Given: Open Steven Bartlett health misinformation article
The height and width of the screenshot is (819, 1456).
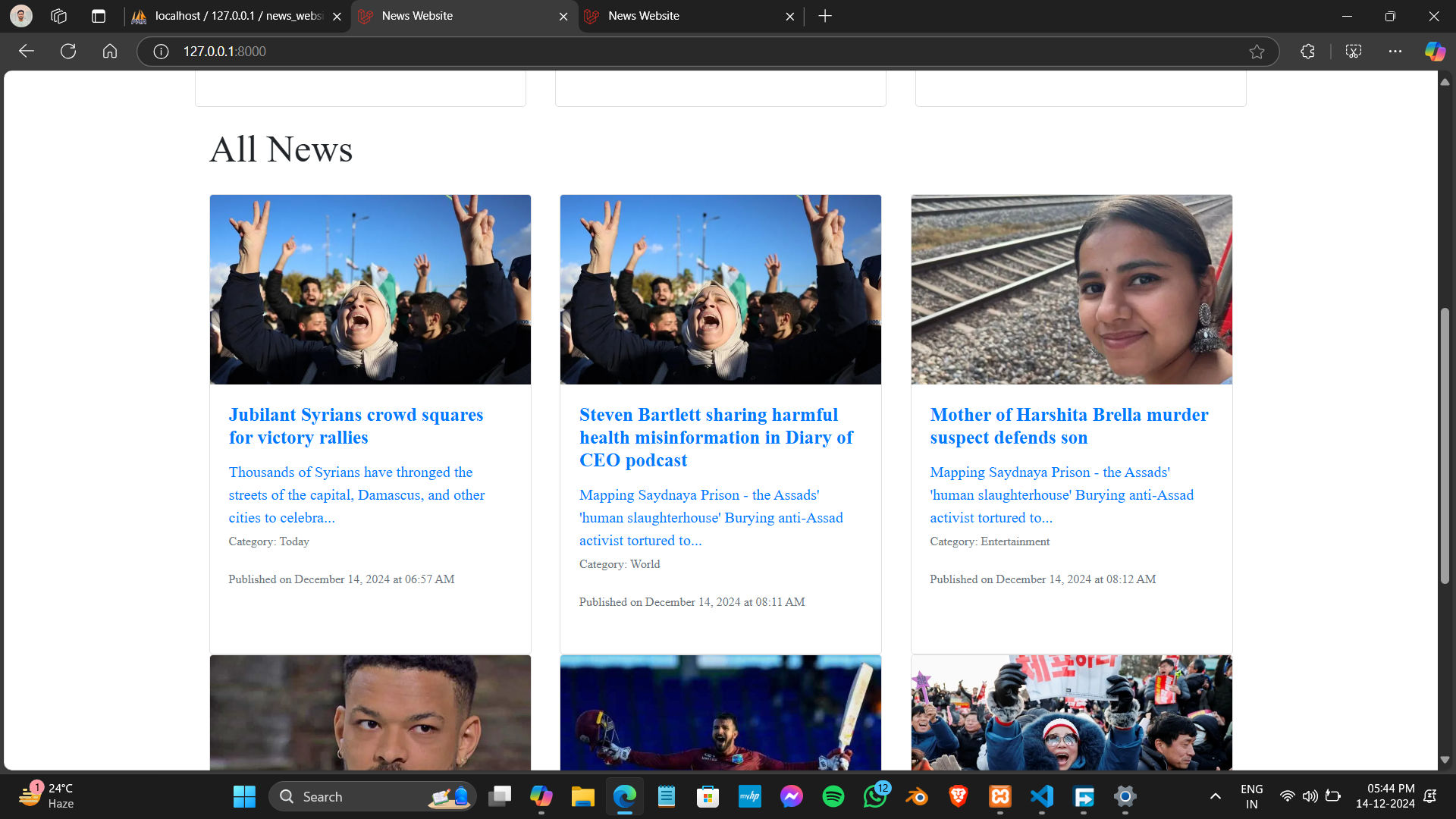Looking at the screenshot, I should coord(716,438).
